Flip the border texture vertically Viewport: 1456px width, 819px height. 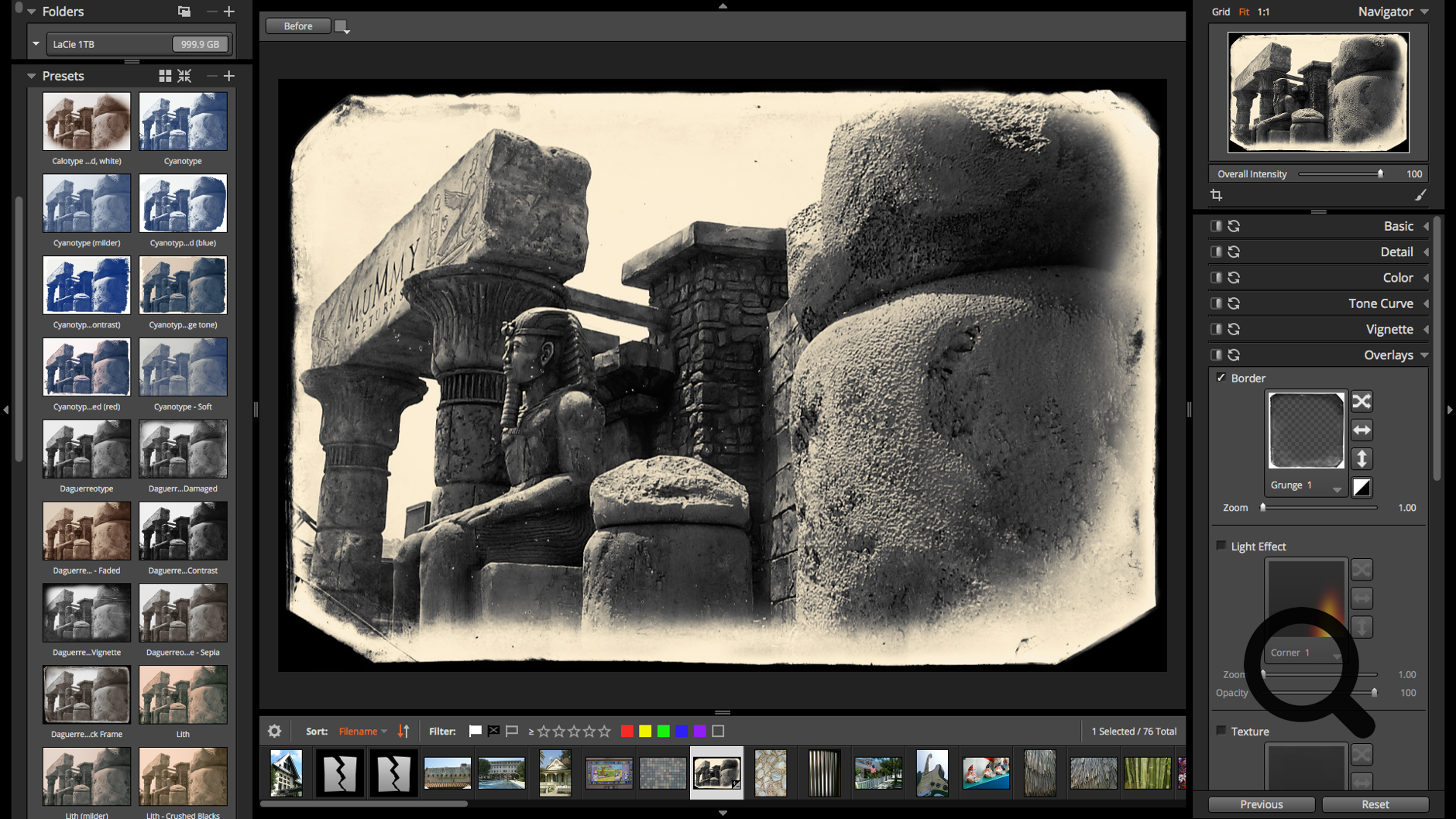point(1362,458)
